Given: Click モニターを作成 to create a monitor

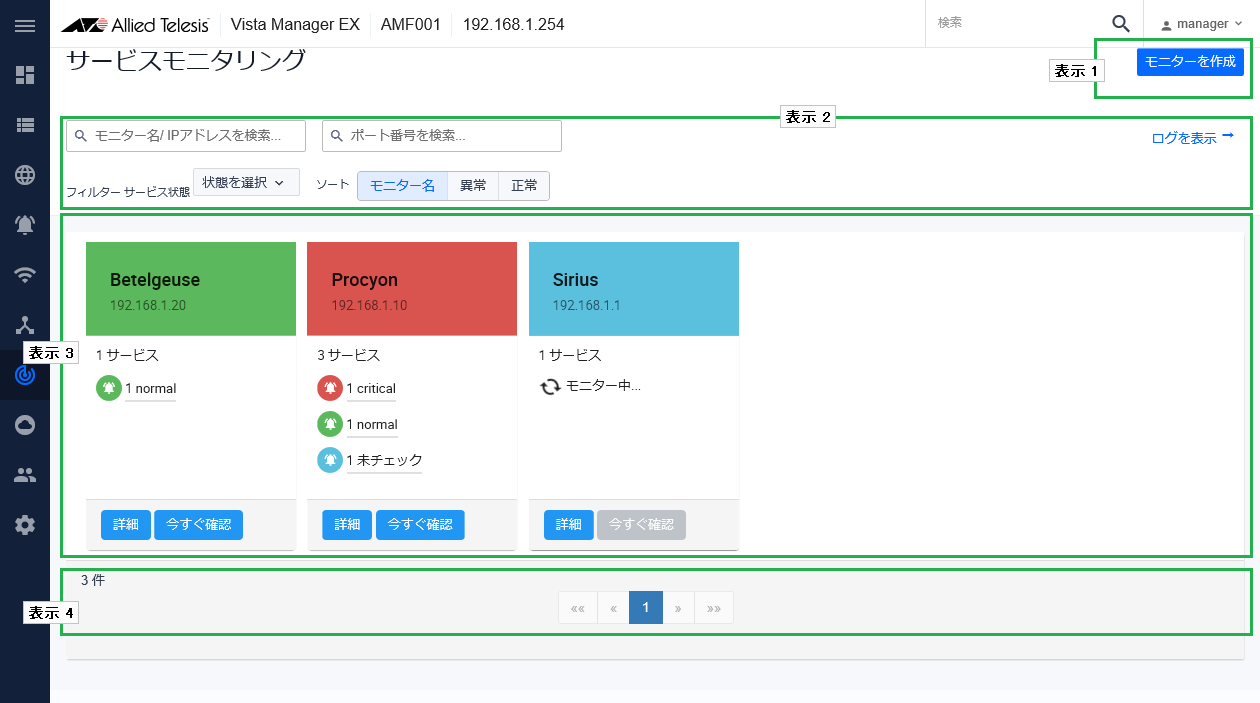Looking at the screenshot, I should click(x=1190, y=61).
